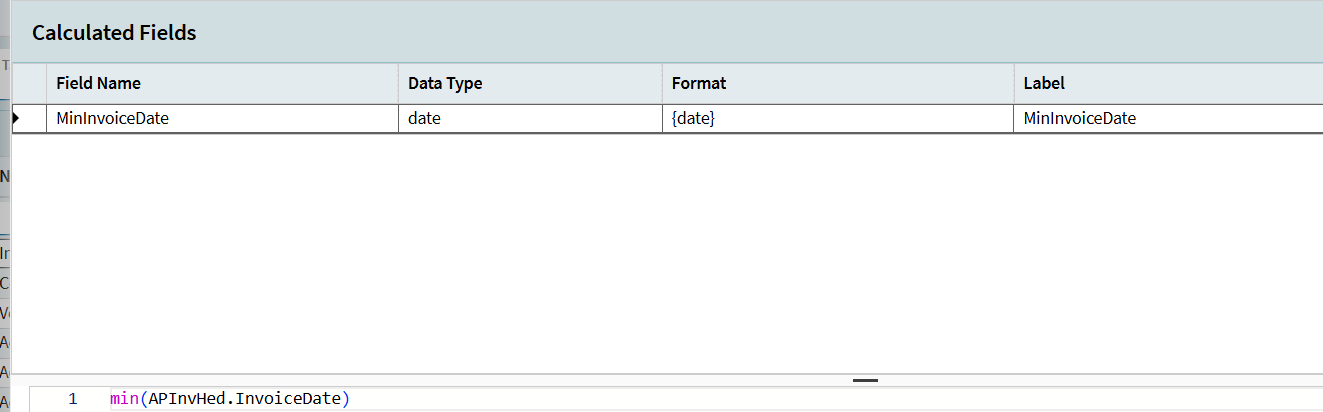Open the Data Type cell showing date
The width and height of the screenshot is (1323, 412).
[424, 118]
